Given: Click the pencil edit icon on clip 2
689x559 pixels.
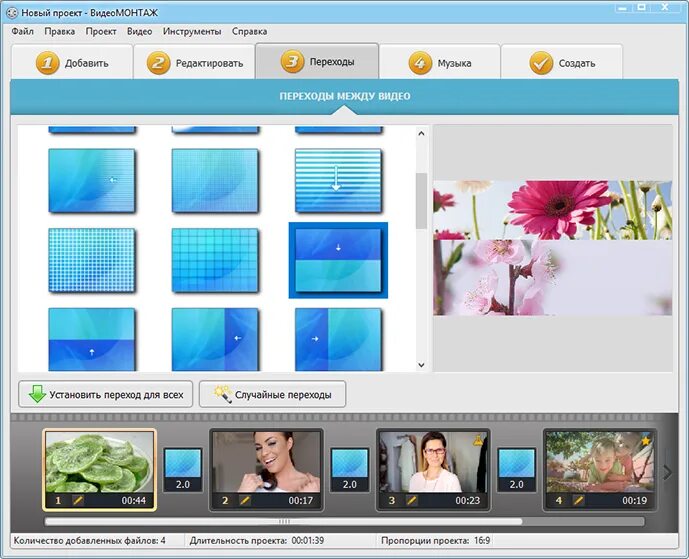Looking at the screenshot, I should tap(245, 500).
